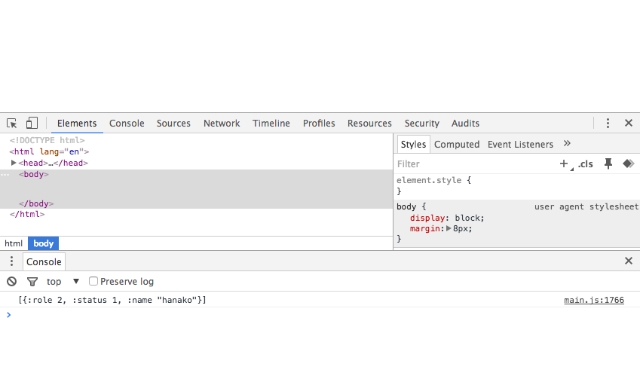Add new style rule plus icon
The height and width of the screenshot is (388, 640).
point(564,164)
